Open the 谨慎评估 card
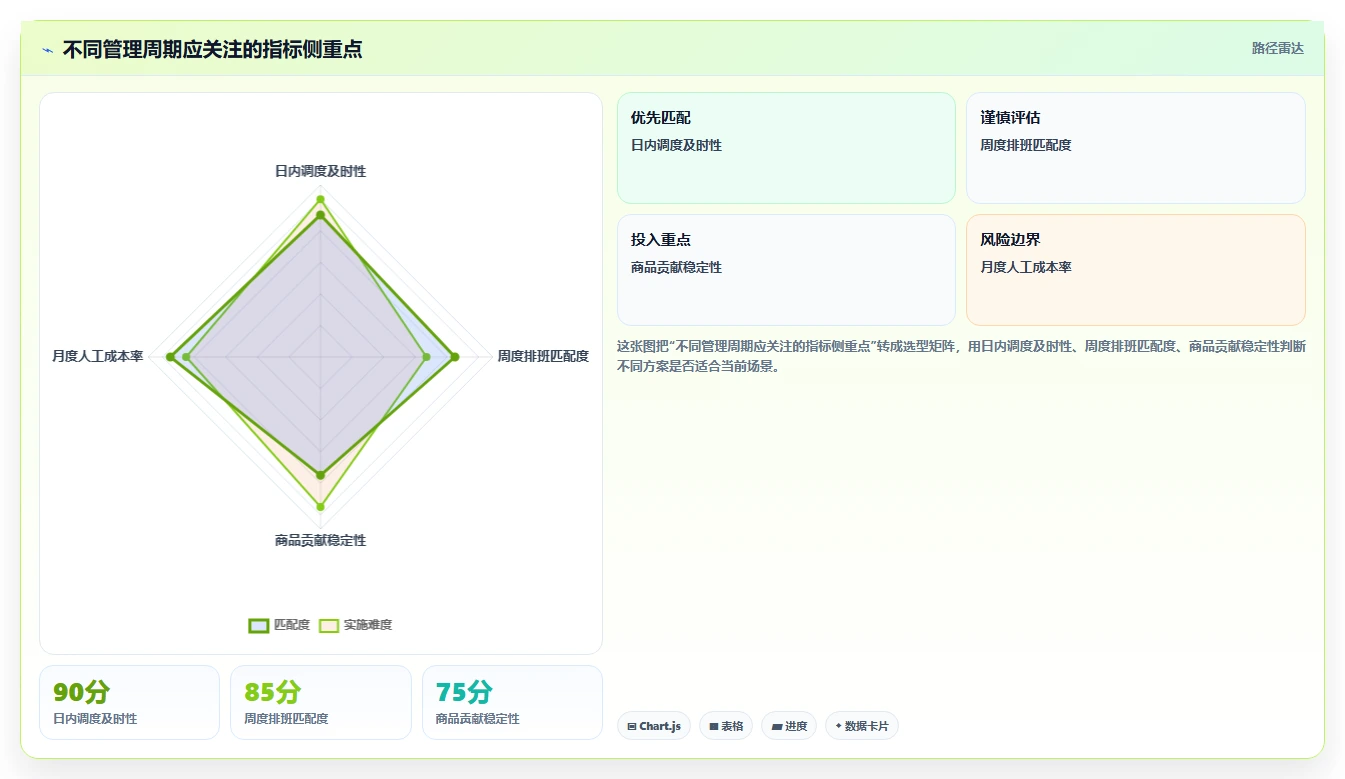 [1135, 148]
